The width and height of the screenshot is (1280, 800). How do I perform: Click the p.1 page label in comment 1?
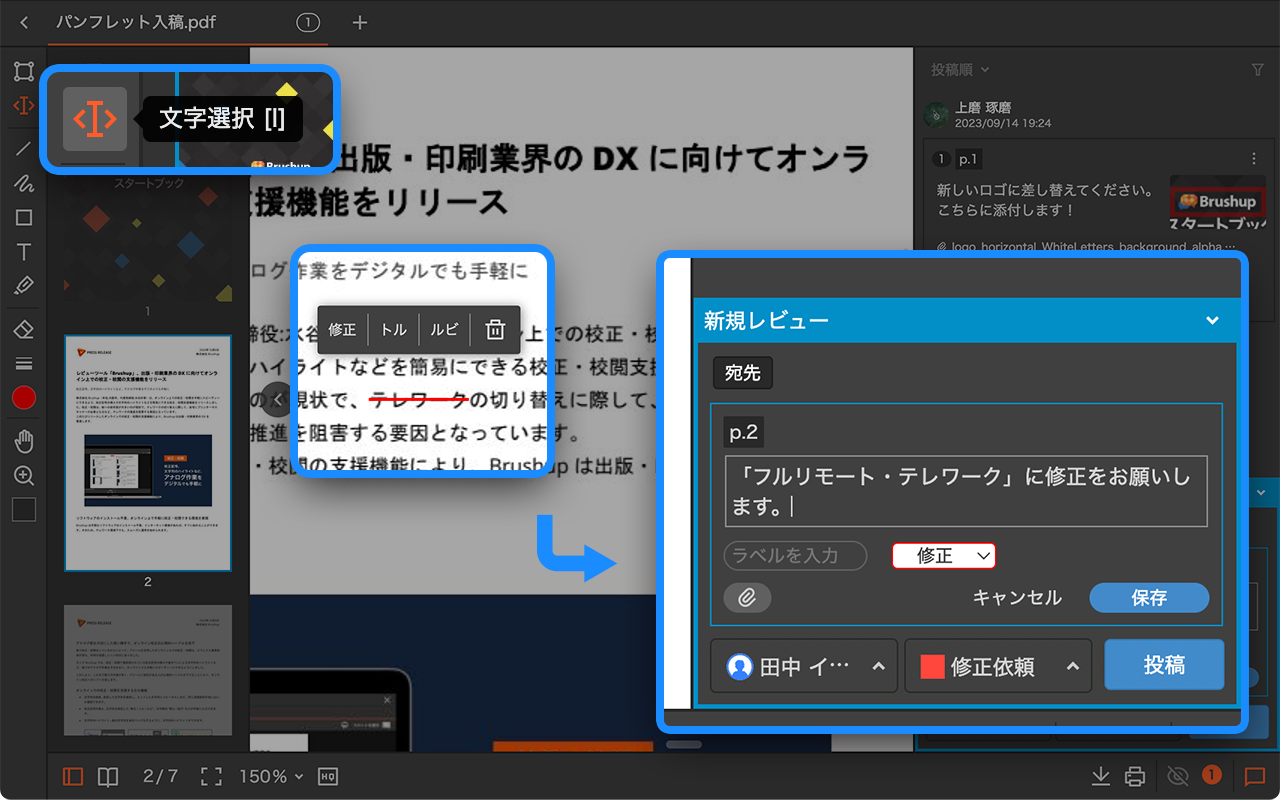[969, 159]
